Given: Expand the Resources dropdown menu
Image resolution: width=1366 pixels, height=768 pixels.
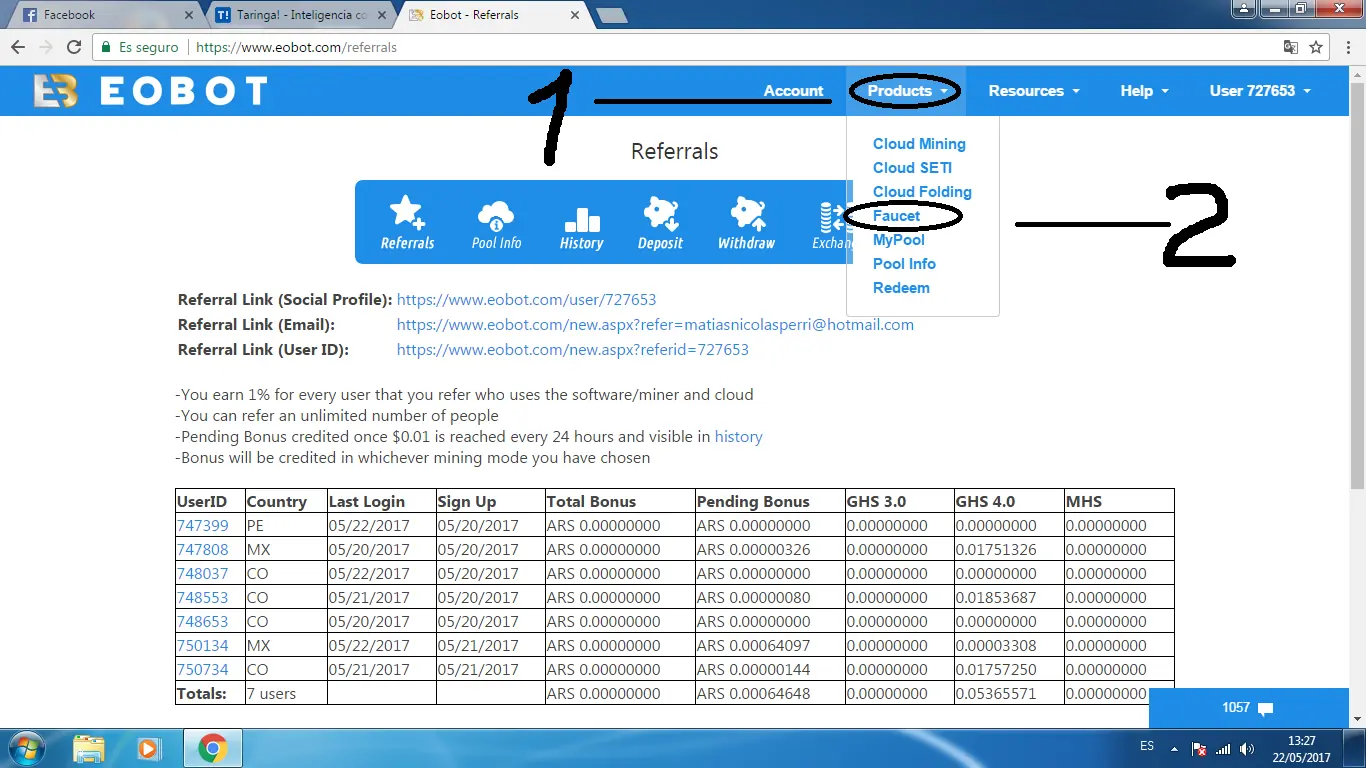Looking at the screenshot, I should click(x=1034, y=91).
